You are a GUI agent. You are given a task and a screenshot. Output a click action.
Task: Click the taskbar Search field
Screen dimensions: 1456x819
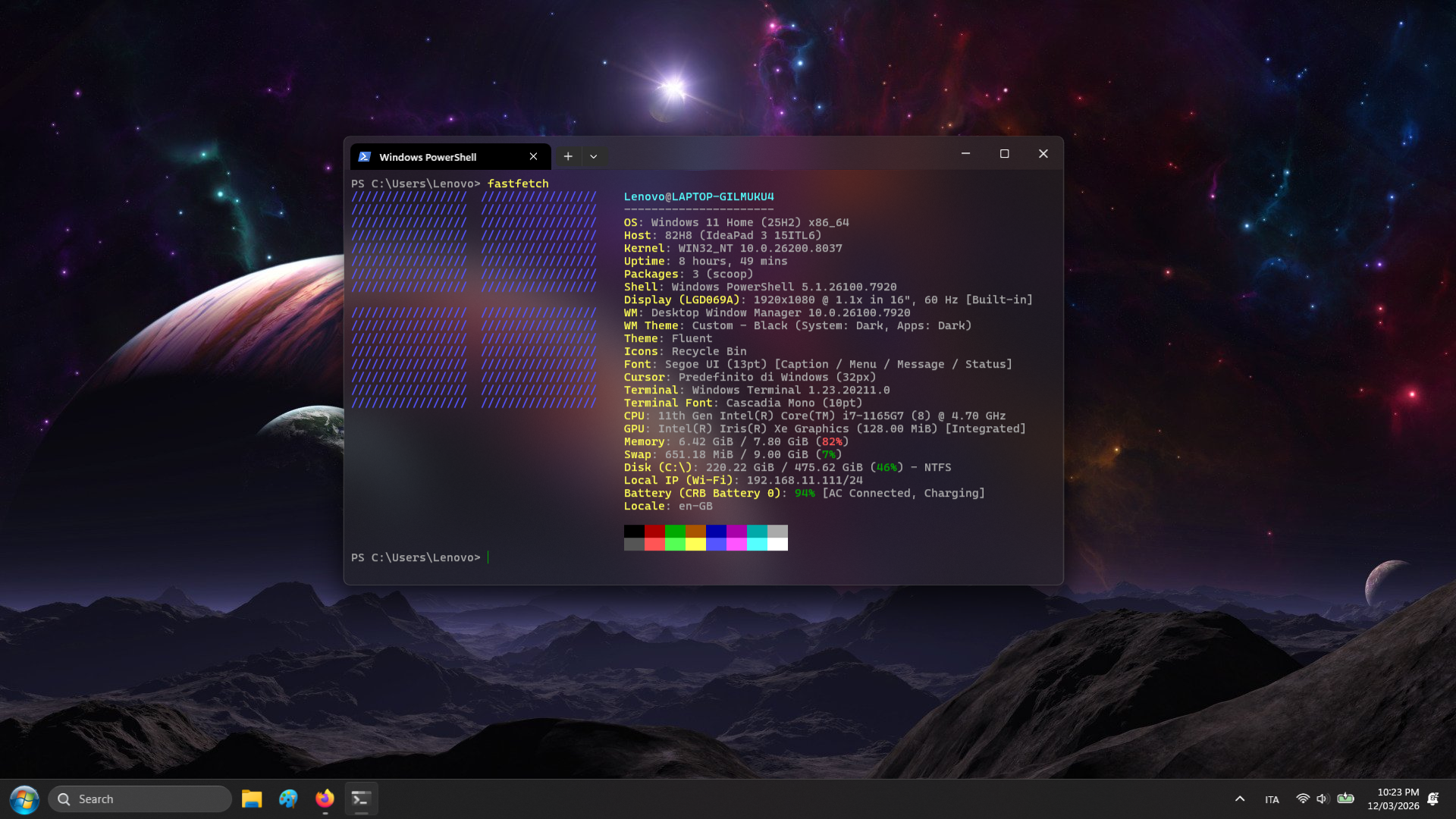point(140,799)
